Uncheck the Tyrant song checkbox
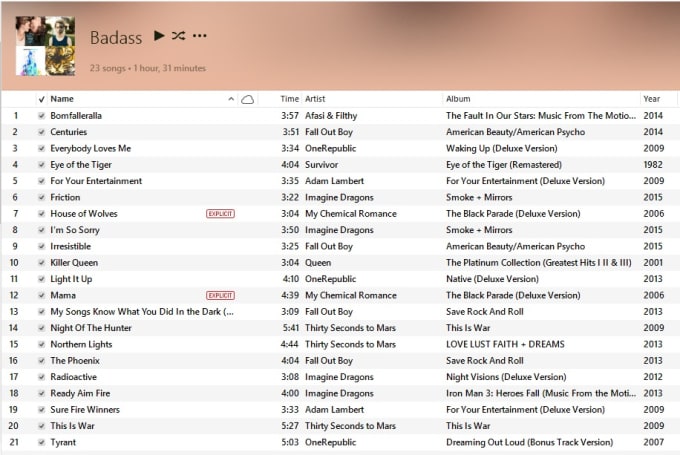The width and height of the screenshot is (680, 455). tap(41, 442)
